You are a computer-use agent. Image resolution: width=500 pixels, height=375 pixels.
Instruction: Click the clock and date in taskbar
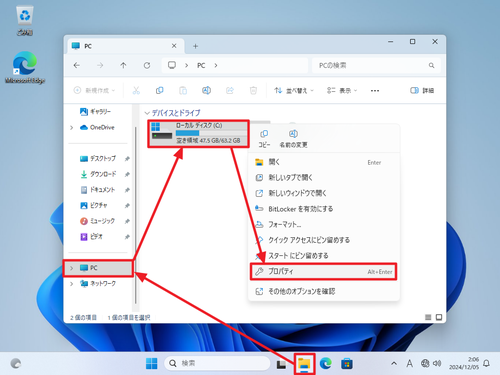coord(464,363)
